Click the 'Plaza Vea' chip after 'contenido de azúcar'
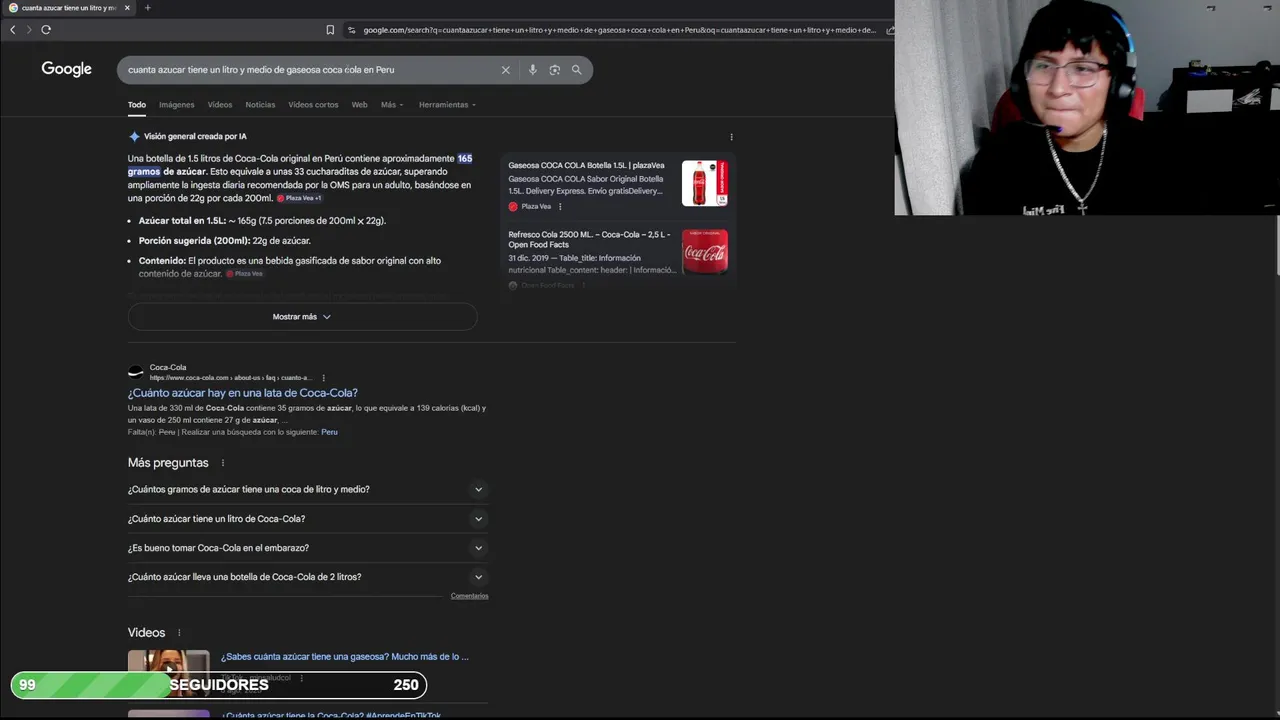Image resolution: width=1280 pixels, height=720 pixels. coord(244,274)
